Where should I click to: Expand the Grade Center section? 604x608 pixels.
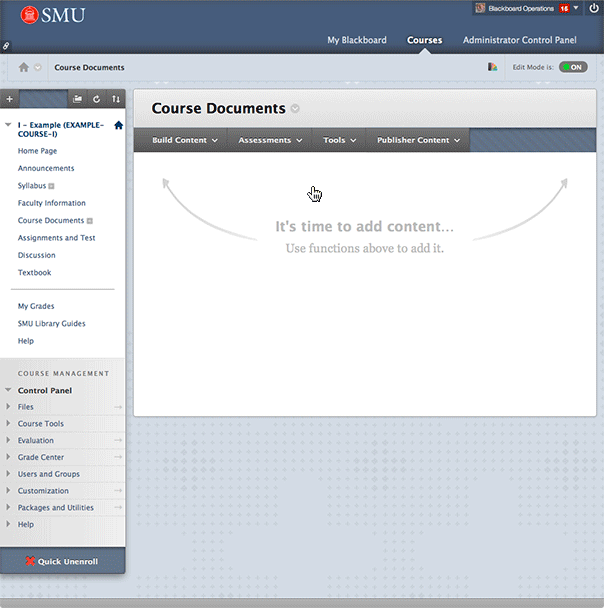[40, 457]
